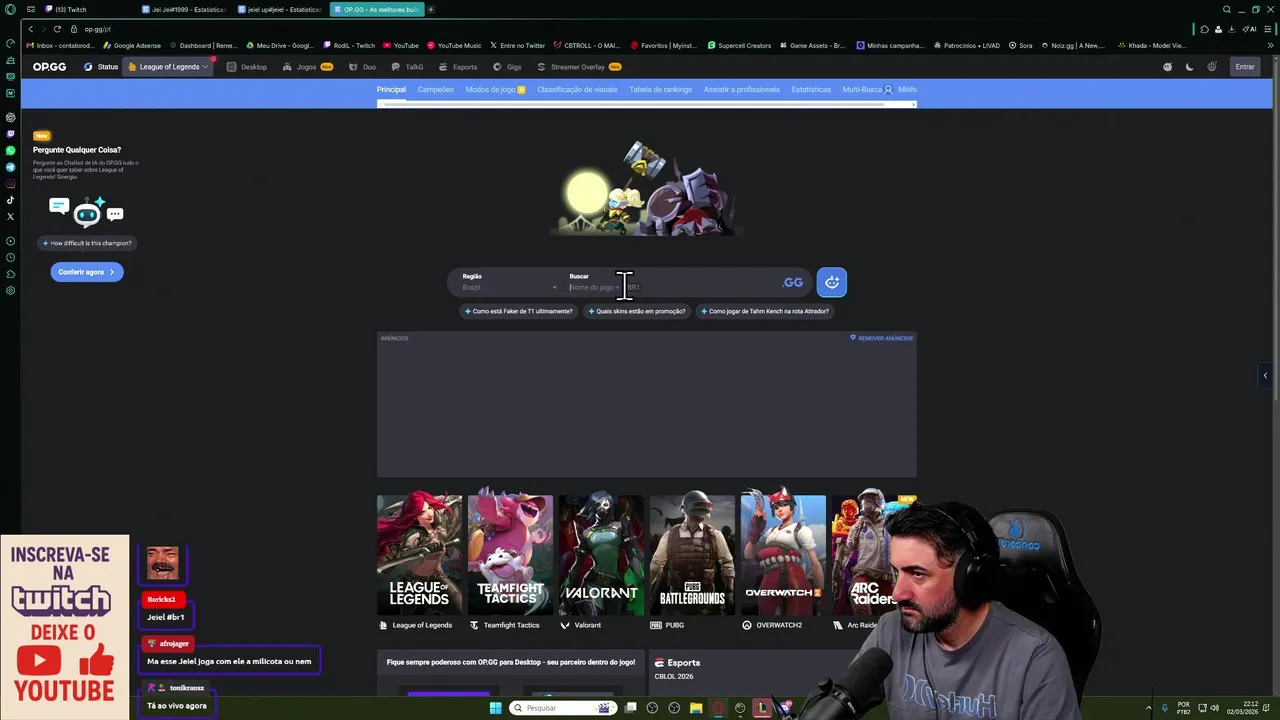
Task: Open the Sora bookmark
Action: pyautogui.click(x=1021, y=45)
